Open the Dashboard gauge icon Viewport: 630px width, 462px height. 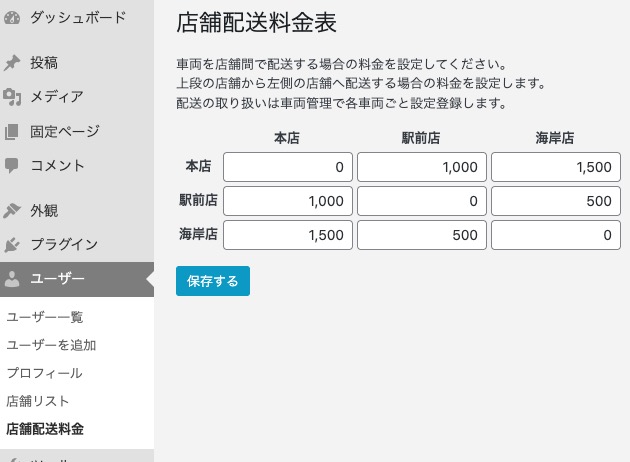coord(12,18)
